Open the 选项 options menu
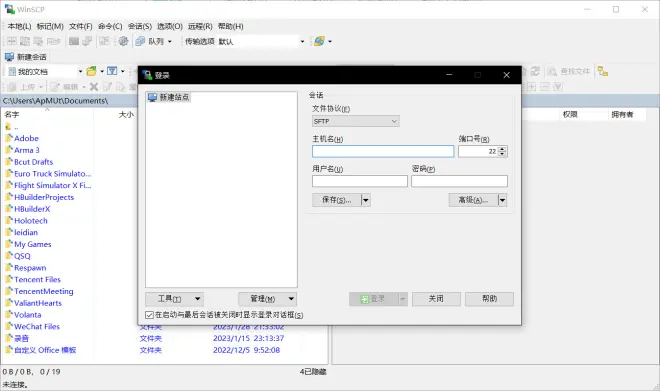660x391 pixels. coord(170,27)
